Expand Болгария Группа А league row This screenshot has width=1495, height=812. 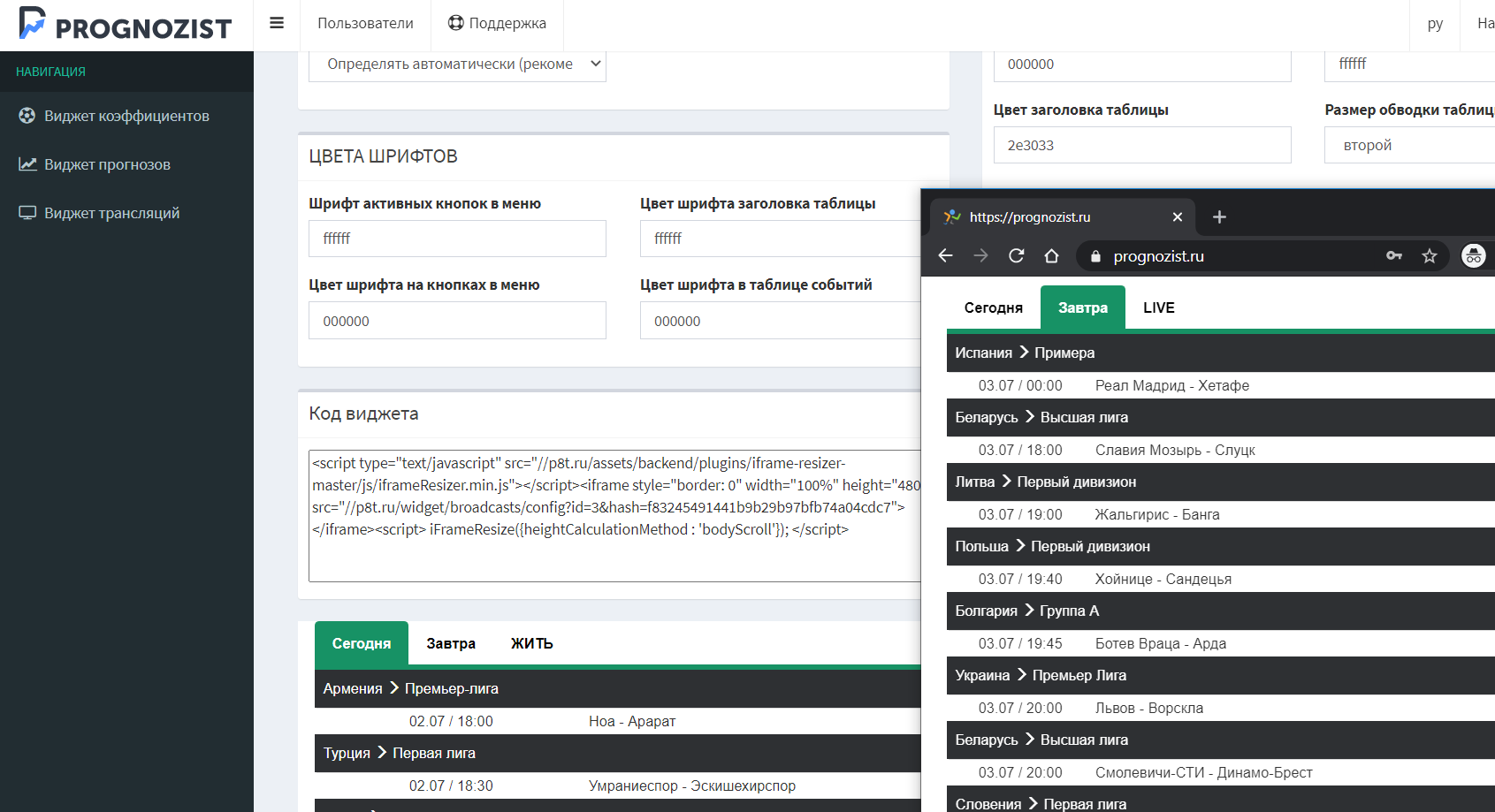click(x=1221, y=611)
